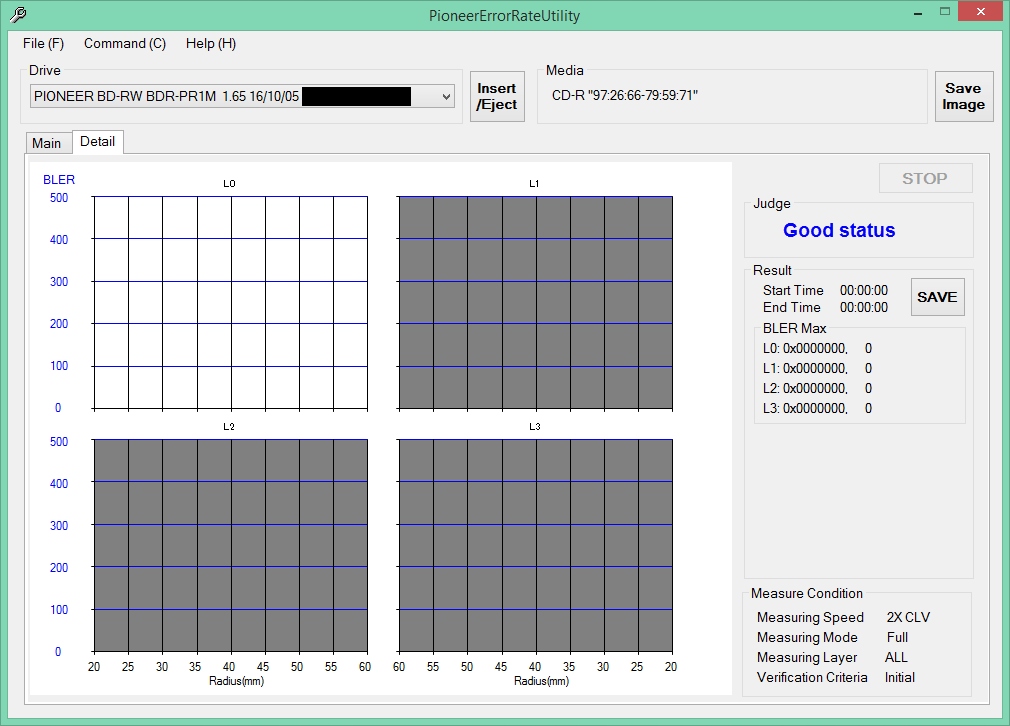Viewport: 1010px width, 726px height.
Task: Expand the Drive selection dropdown arrow
Action: point(446,96)
